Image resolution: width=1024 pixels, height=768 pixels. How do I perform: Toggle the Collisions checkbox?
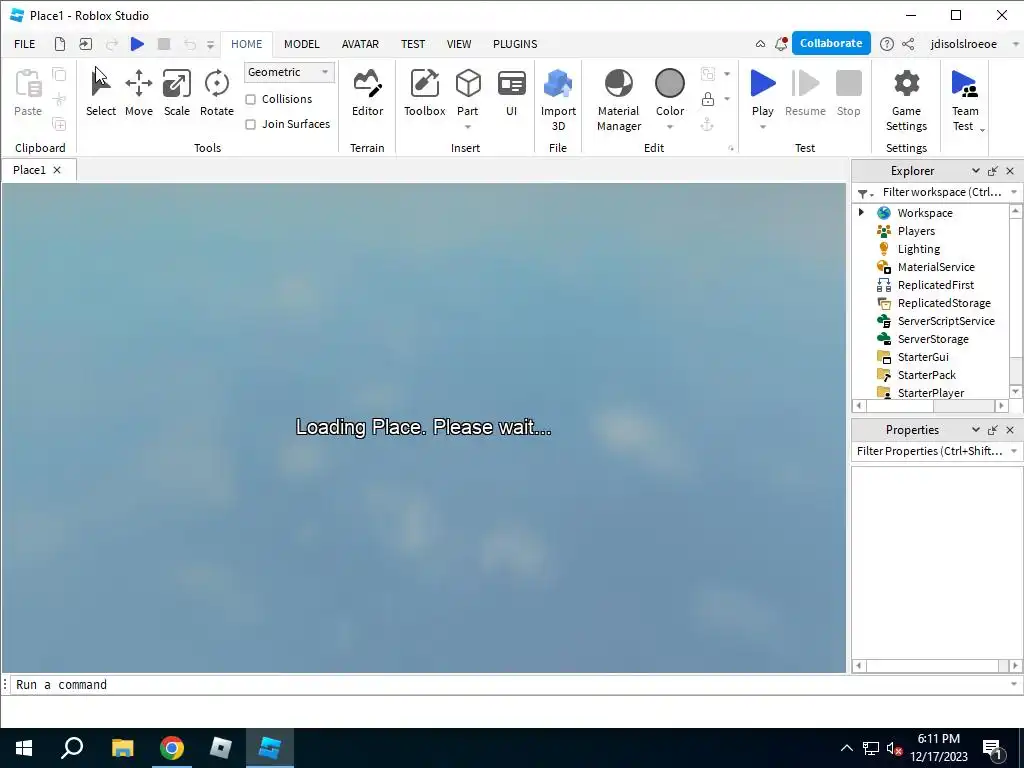click(250, 99)
